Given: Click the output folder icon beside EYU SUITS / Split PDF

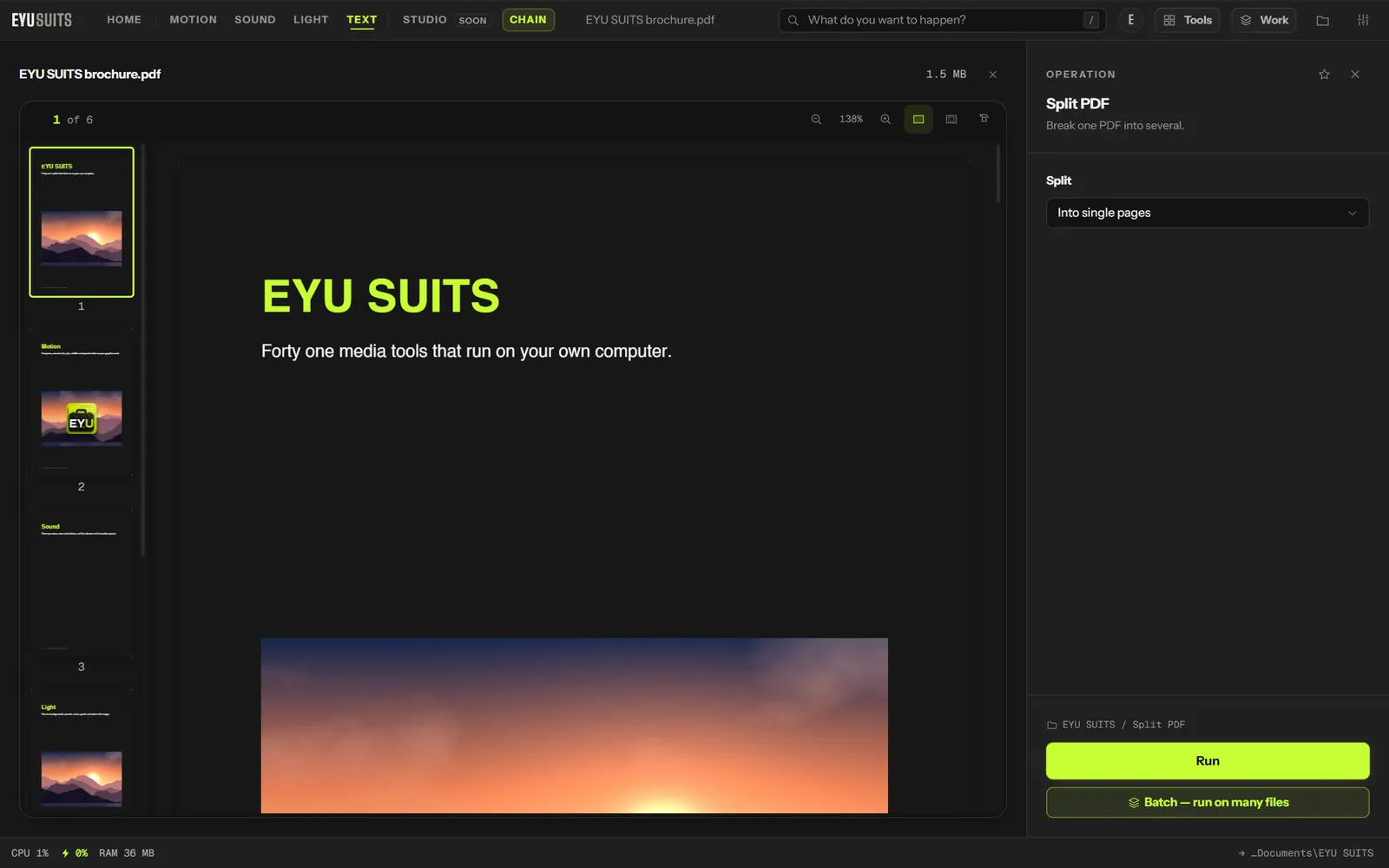Looking at the screenshot, I should (x=1052, y=725).
